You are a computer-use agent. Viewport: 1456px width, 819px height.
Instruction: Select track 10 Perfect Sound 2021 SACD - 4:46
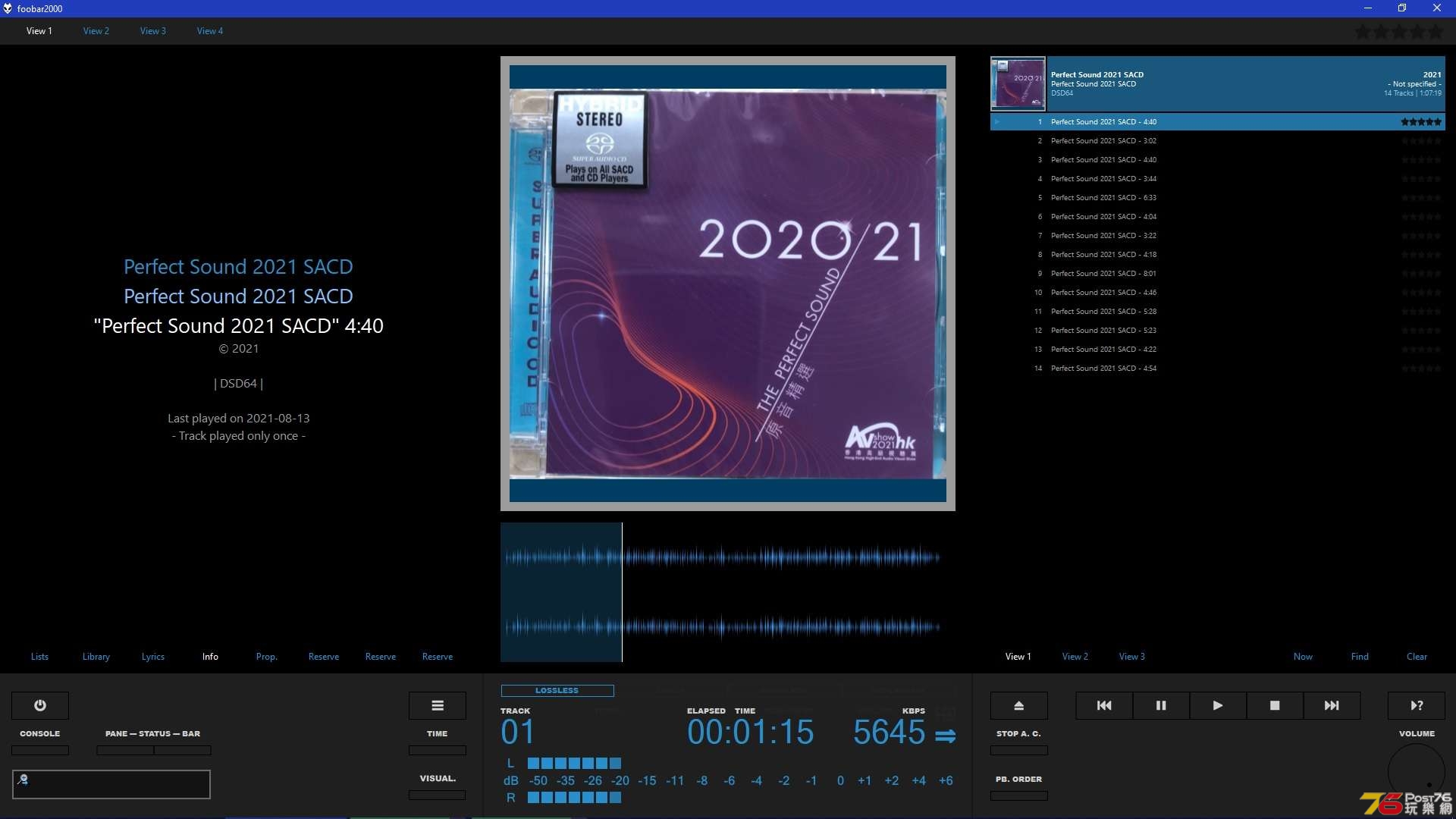tap(1218, 293)
